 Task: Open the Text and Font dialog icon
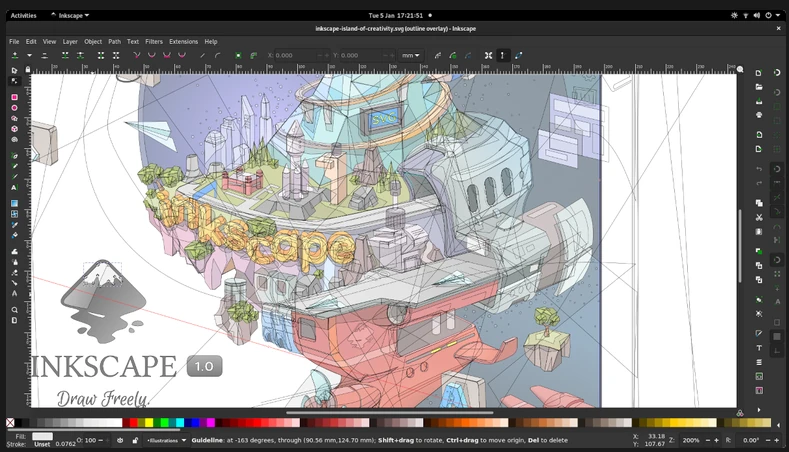759,347
